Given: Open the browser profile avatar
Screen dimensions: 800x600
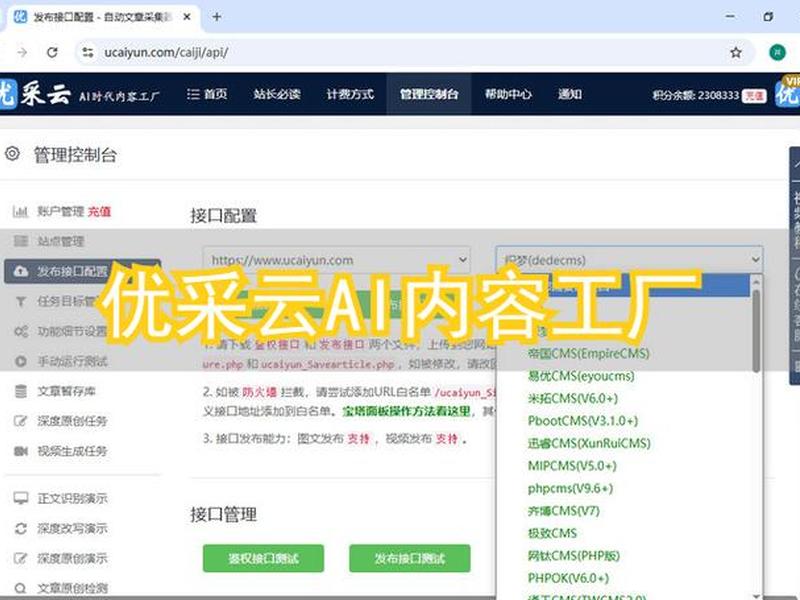Looking at the screenshot, I should pos(777,52).
